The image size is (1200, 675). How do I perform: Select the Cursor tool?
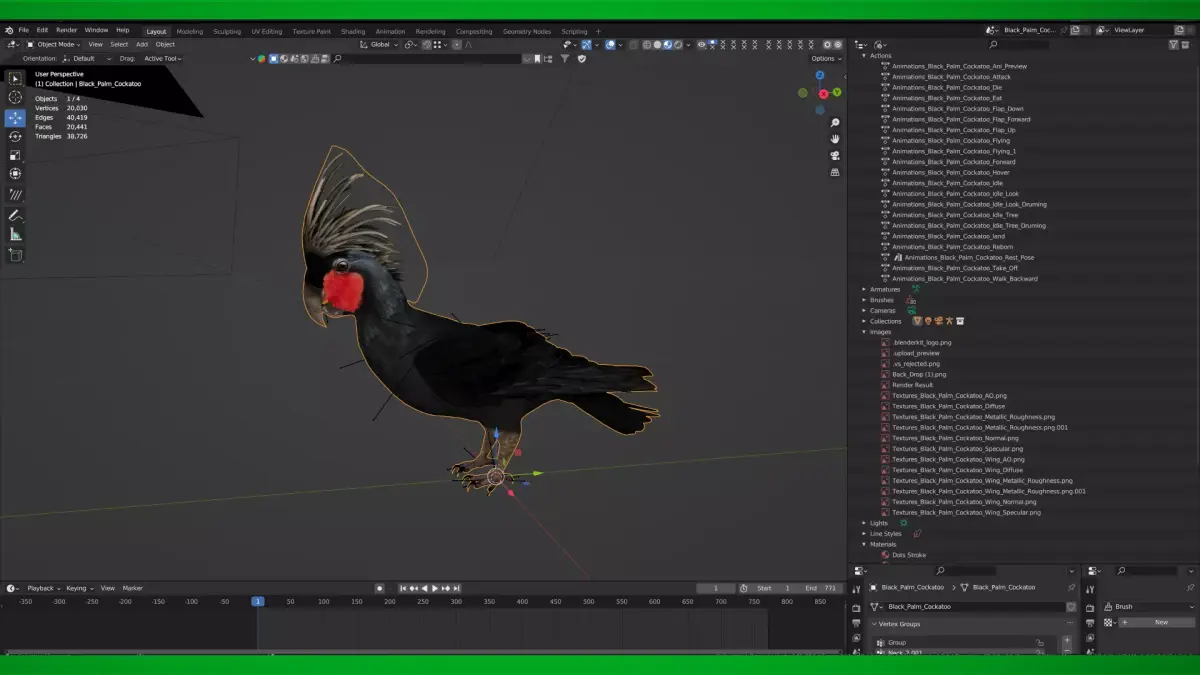click(15, 97)
